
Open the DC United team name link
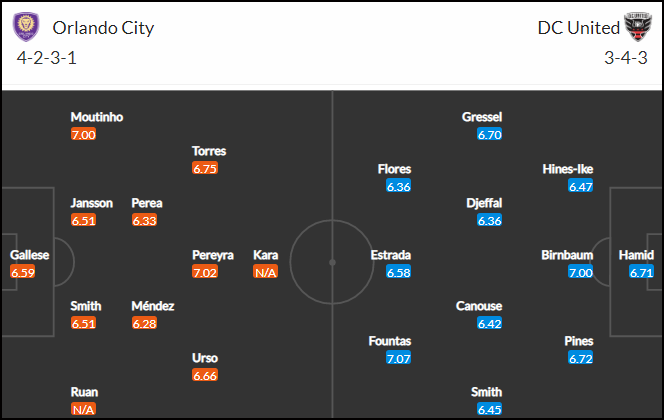pyautogui.click(x=578, y=28)
